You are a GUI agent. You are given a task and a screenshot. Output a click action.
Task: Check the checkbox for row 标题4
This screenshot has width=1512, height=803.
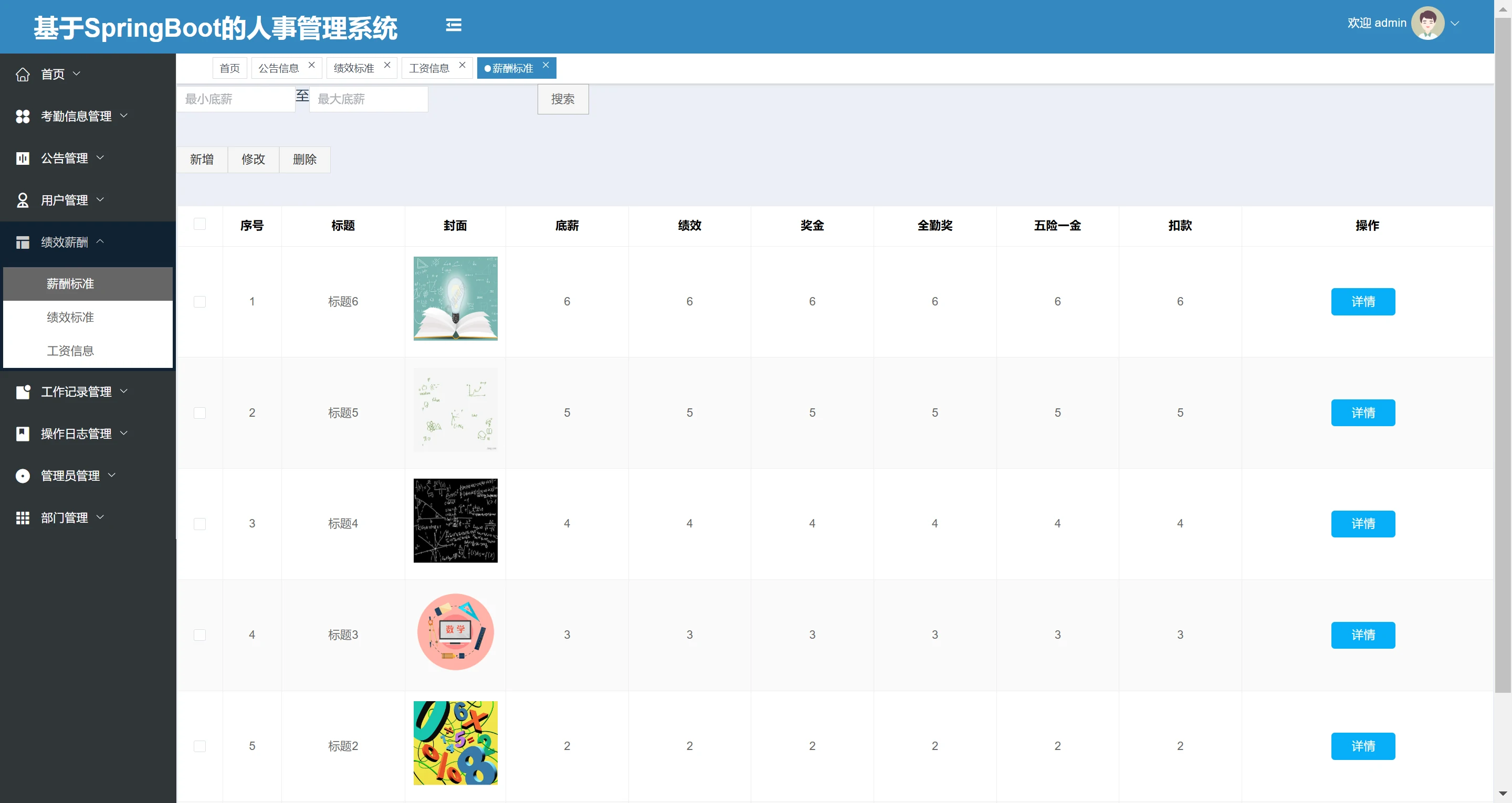coord(199,524)
